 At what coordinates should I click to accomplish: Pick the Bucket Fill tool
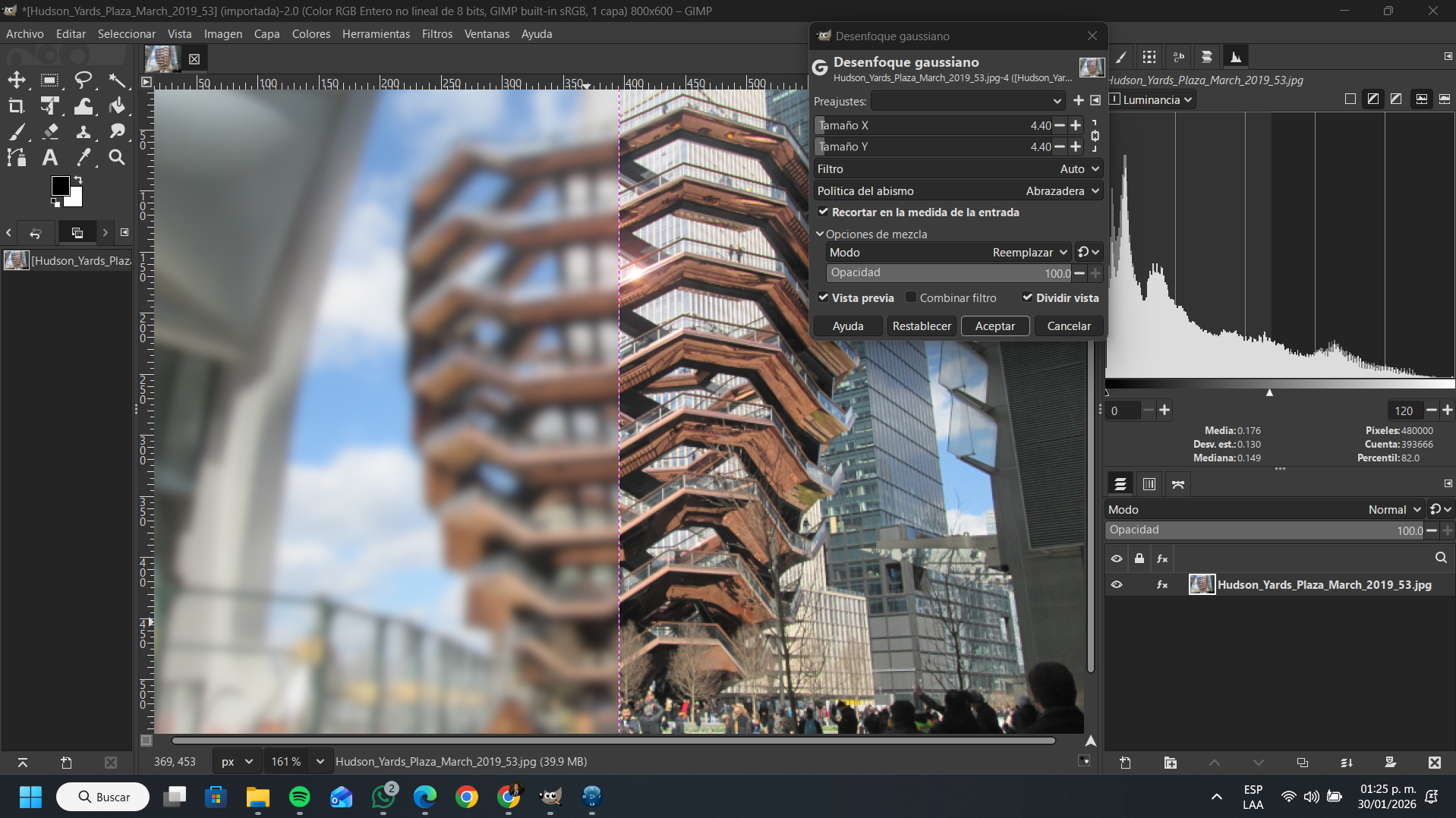point(117,106)
